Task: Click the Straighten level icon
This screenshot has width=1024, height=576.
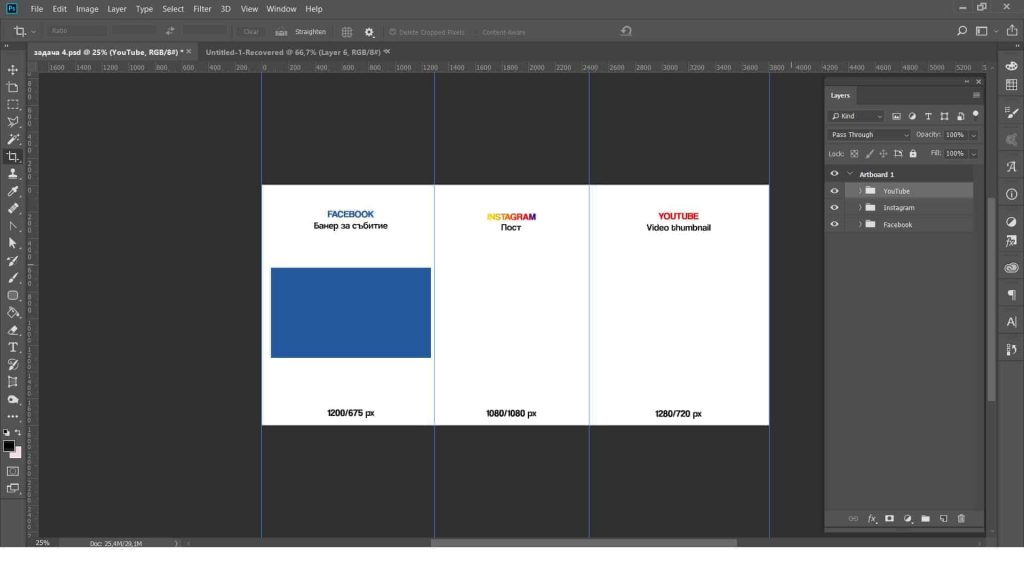Action: pyautogui.click(x=281, y=32)
